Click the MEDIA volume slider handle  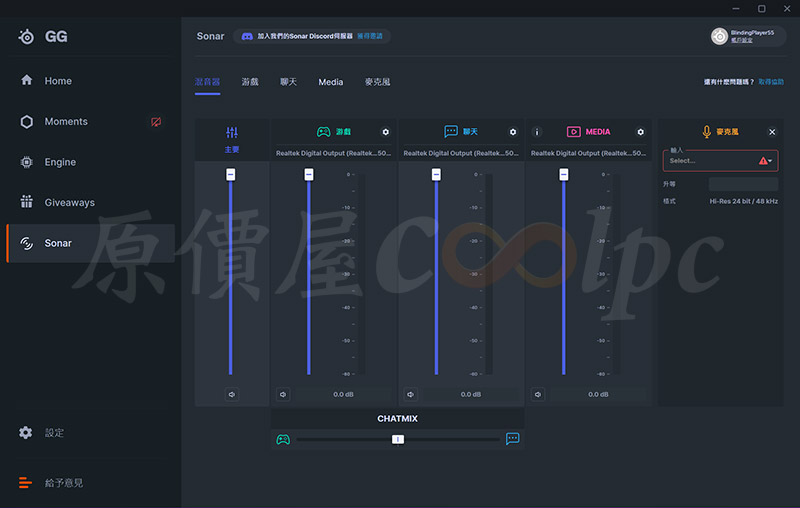564,174
